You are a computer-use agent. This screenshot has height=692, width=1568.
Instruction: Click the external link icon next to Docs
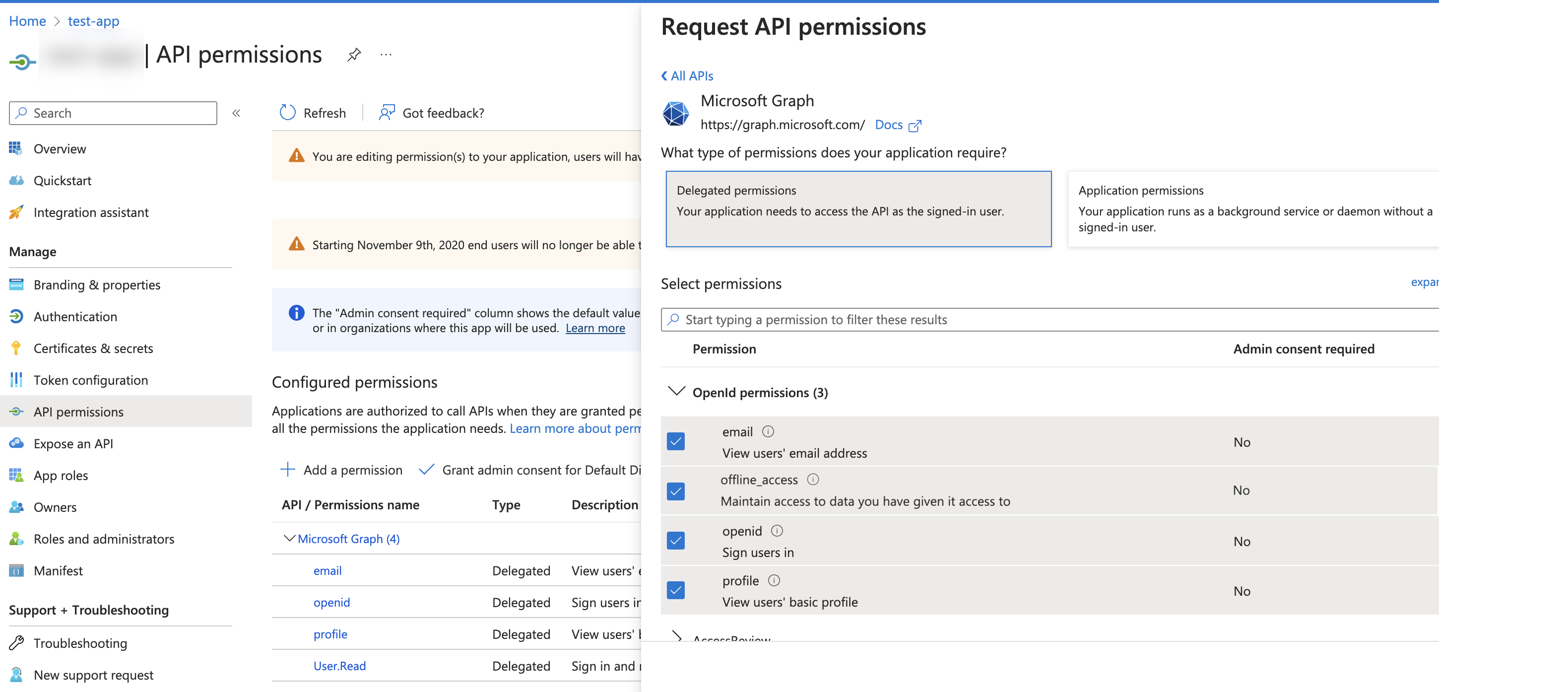(915, 126)
